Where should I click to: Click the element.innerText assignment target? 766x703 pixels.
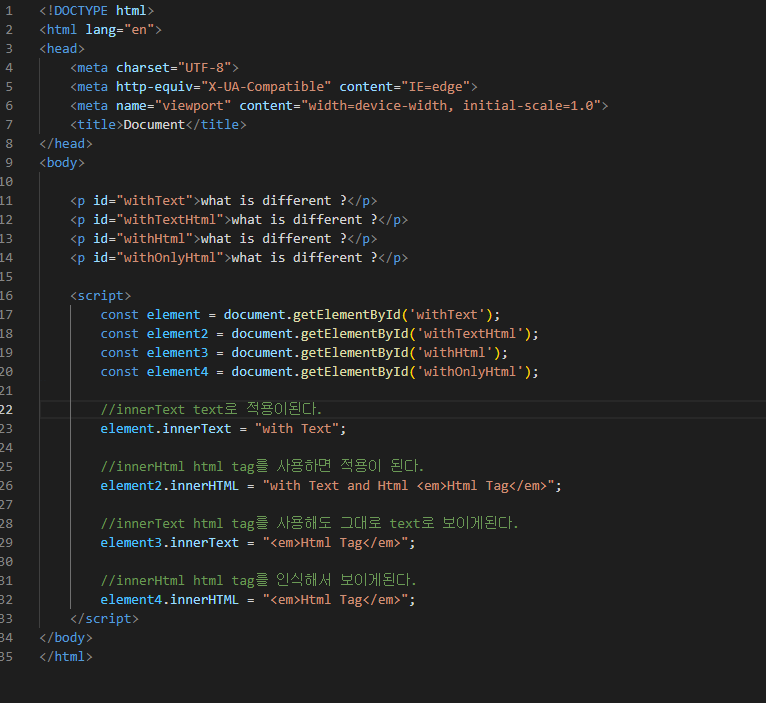[x=166, y=429]
